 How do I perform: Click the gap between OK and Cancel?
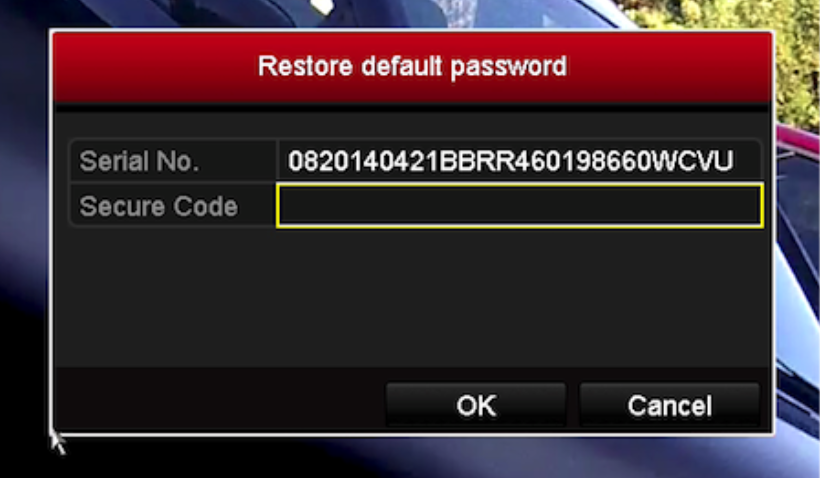pyautogui.click(x=573, y=405)
